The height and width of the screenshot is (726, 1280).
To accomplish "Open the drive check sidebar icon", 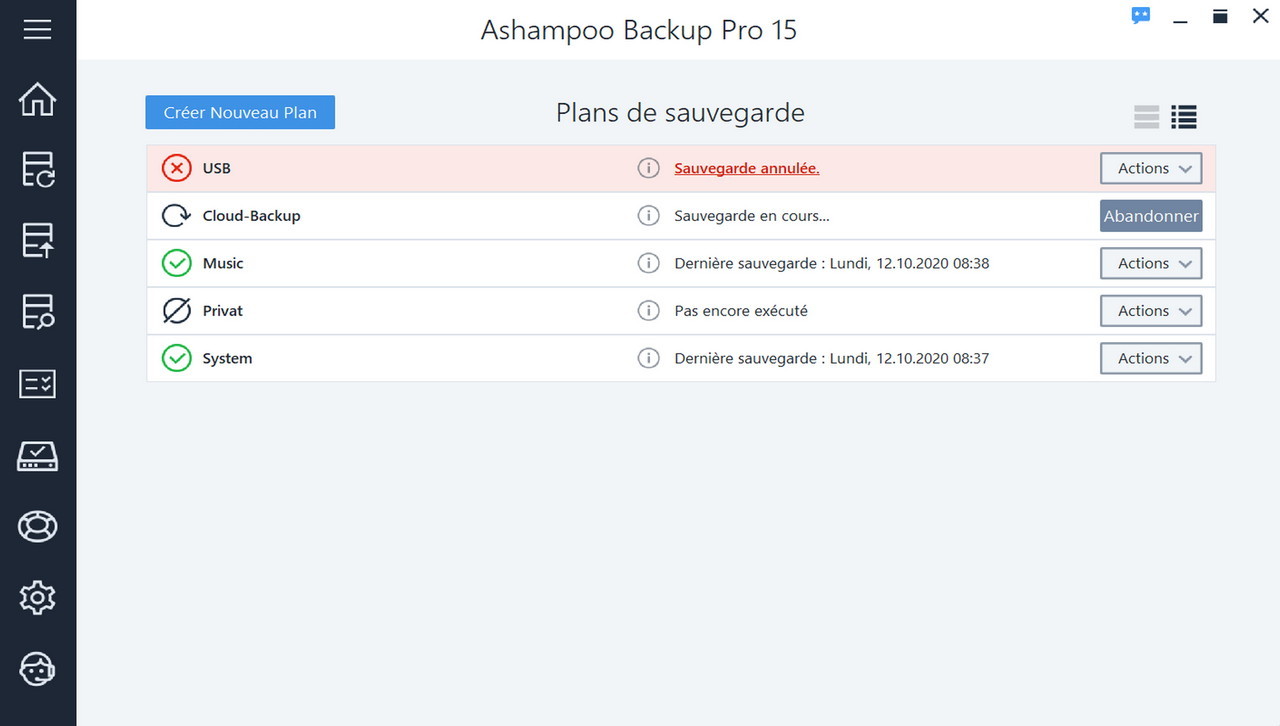I will coord(37,456).
